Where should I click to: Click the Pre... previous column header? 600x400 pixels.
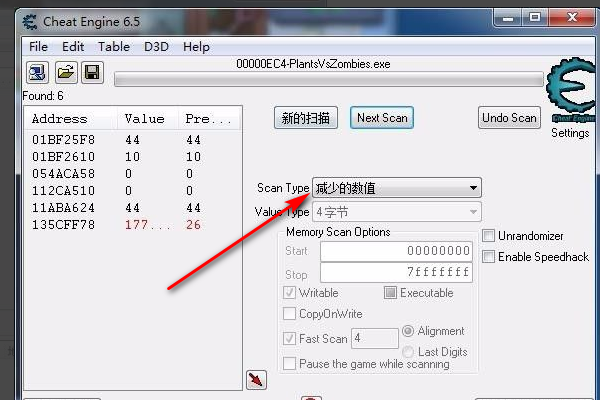point(209,119)
